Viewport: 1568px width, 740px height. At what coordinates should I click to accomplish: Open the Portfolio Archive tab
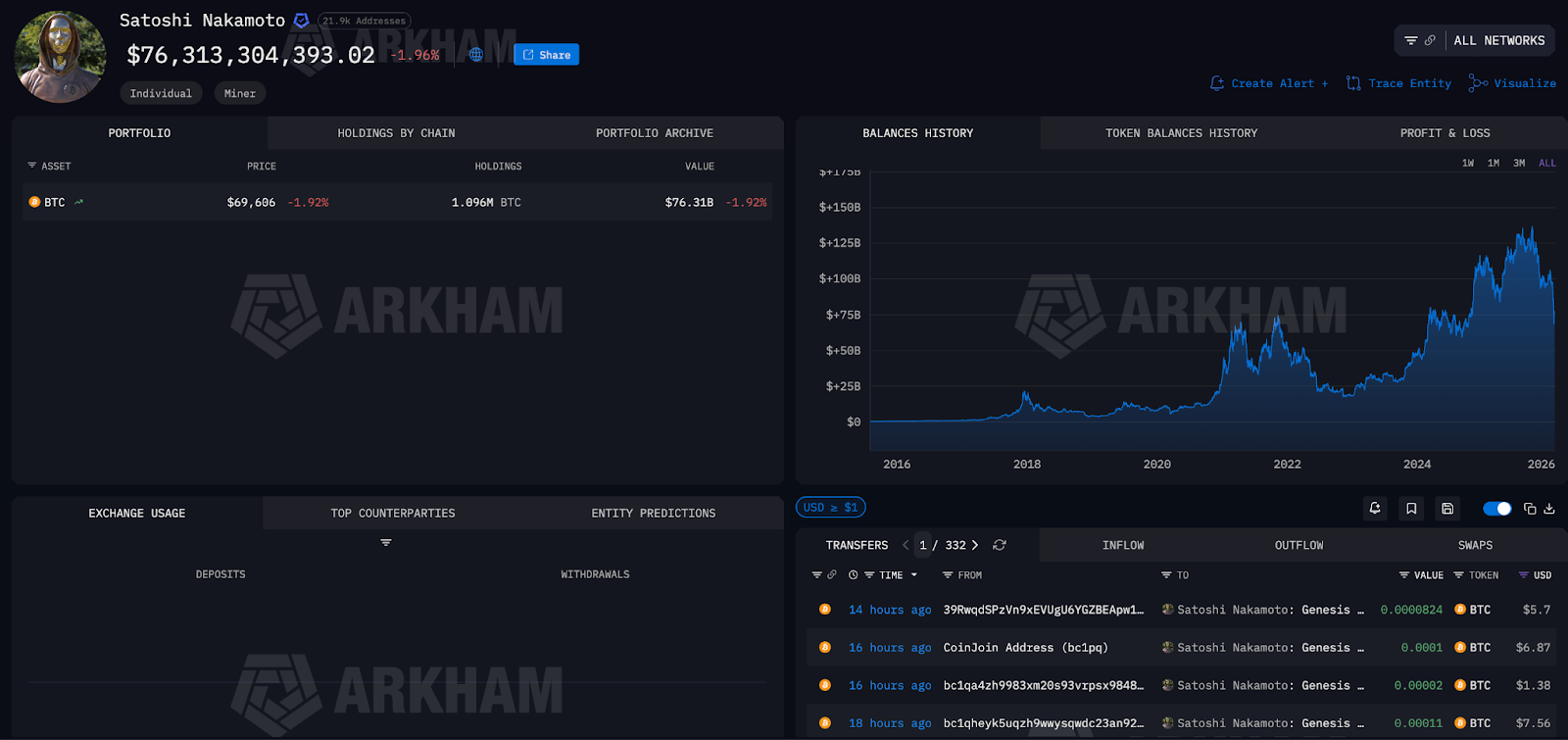tap(655, 133)
